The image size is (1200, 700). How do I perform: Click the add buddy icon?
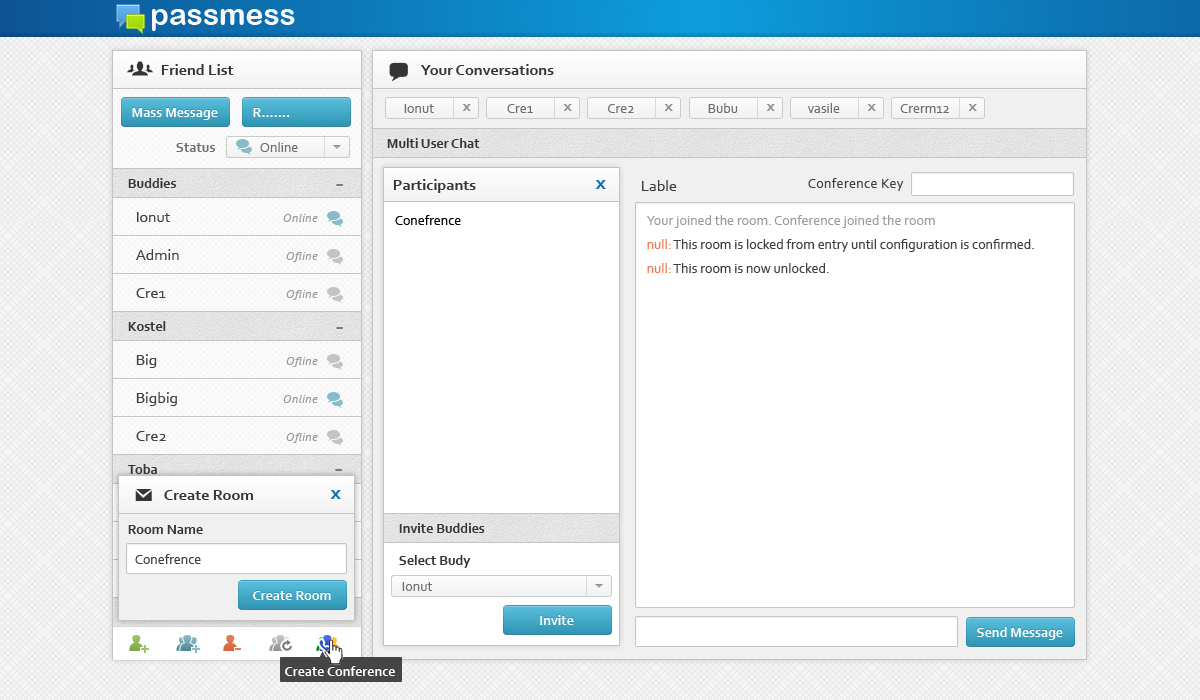coord(139,644)
